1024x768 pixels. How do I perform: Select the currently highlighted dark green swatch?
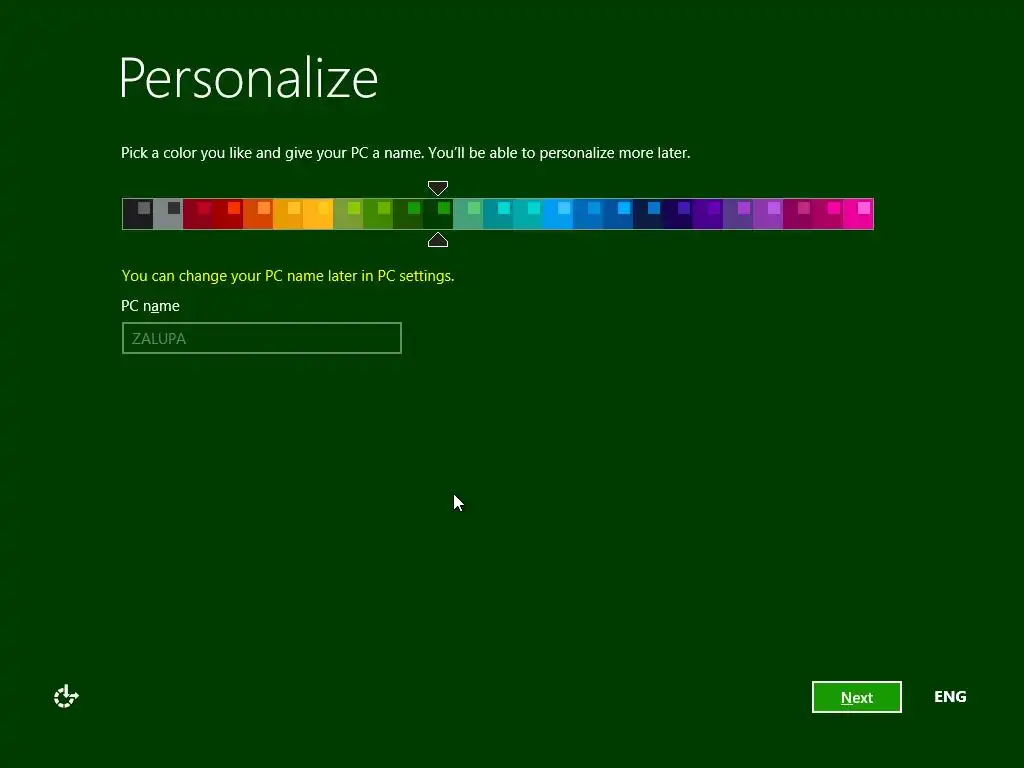pyautogui.click(x=438, y=214)
